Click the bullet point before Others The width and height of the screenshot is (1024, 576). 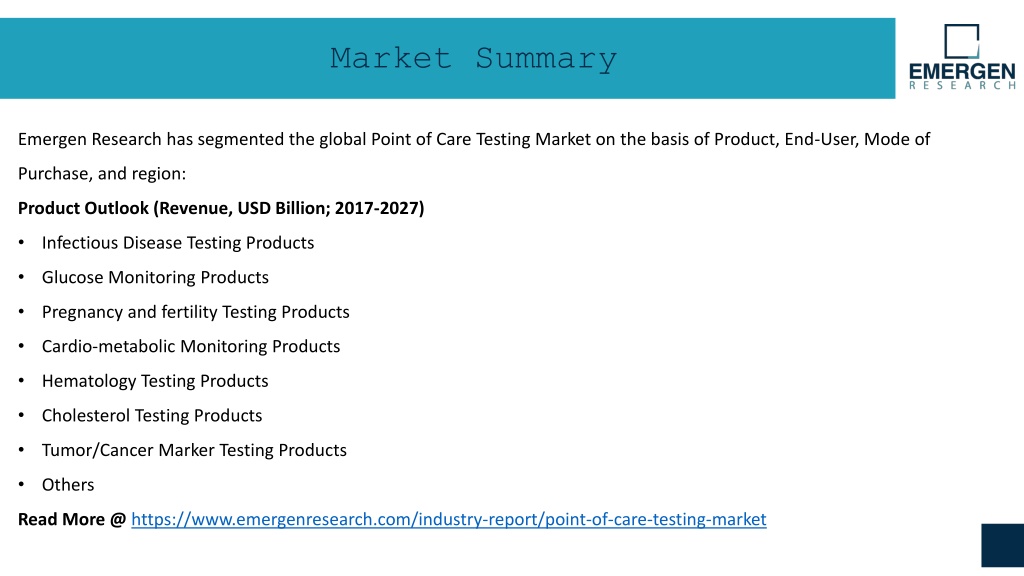pos(22,485)
